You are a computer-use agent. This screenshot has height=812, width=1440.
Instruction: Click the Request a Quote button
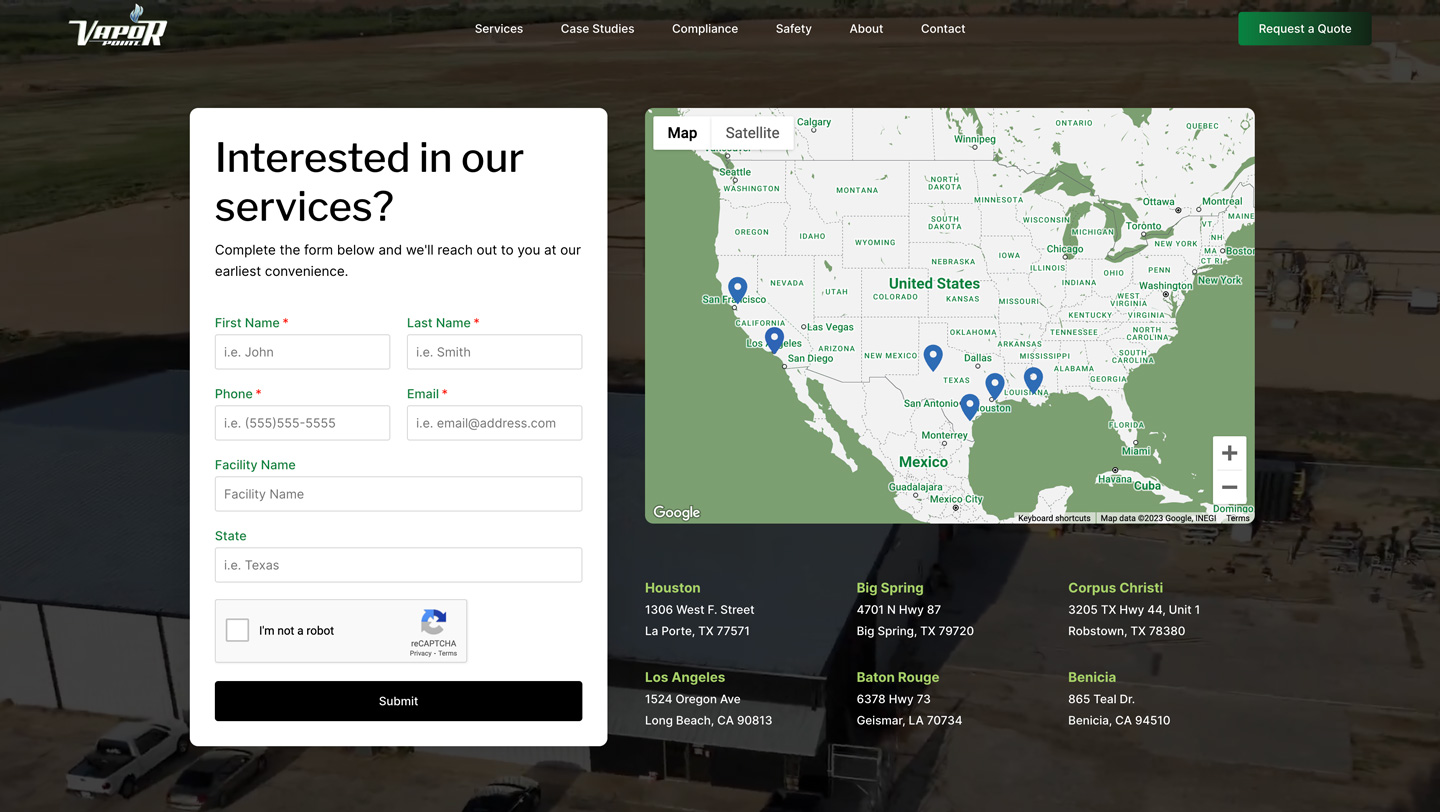tap(1304, 28)
